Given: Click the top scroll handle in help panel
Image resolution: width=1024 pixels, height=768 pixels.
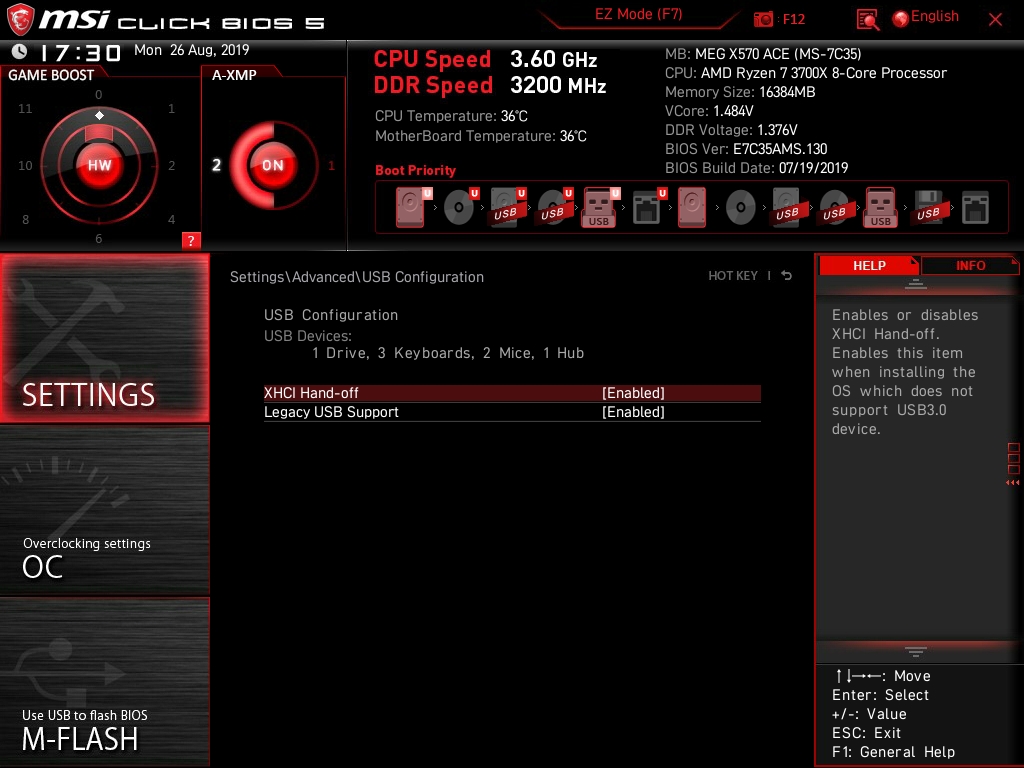Looking at the screenshot, I should [x=916, y=284].
